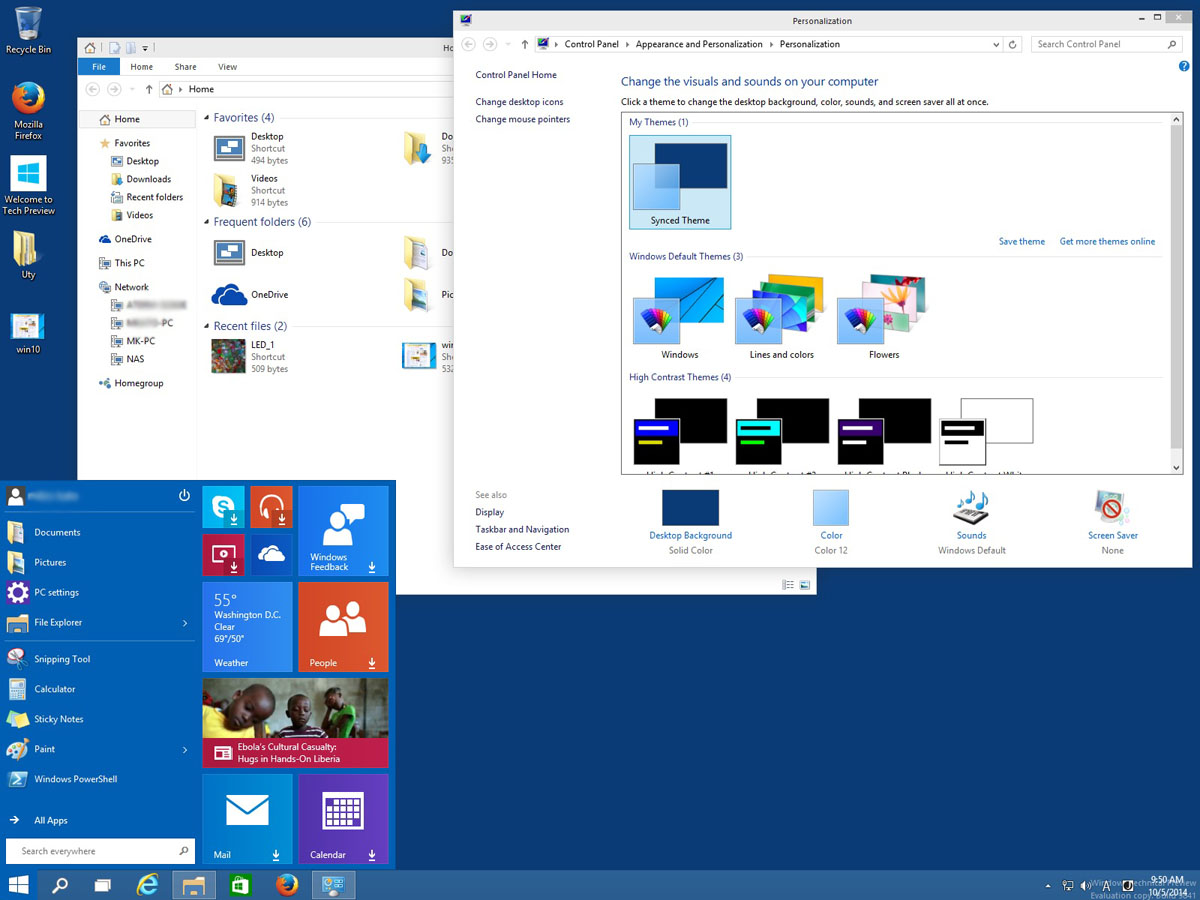The width and height of the screenshot is (1200, 900).
Task: Open Taskbar and Navigation link
Action: (x=522, y=529)
